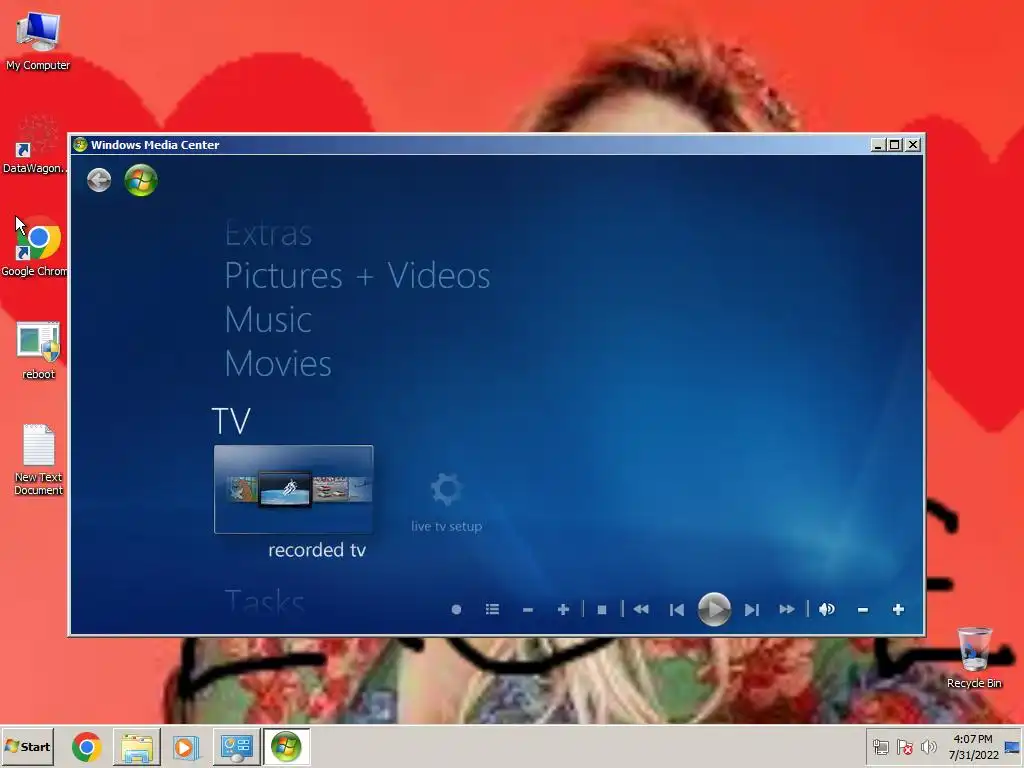Viewport: 1024px width, 768px height.
Task: Select the reboot desktop icon
Action: pos(39,351)
